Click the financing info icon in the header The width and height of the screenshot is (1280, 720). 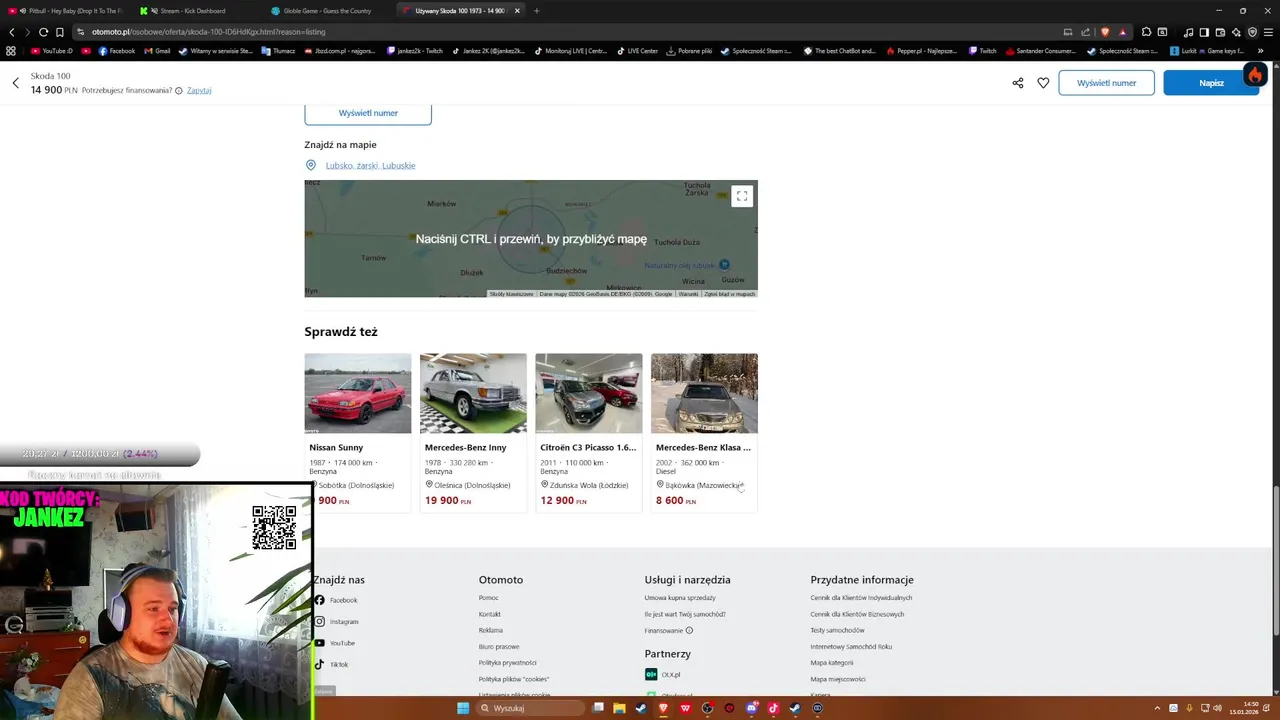pos(179,90)
